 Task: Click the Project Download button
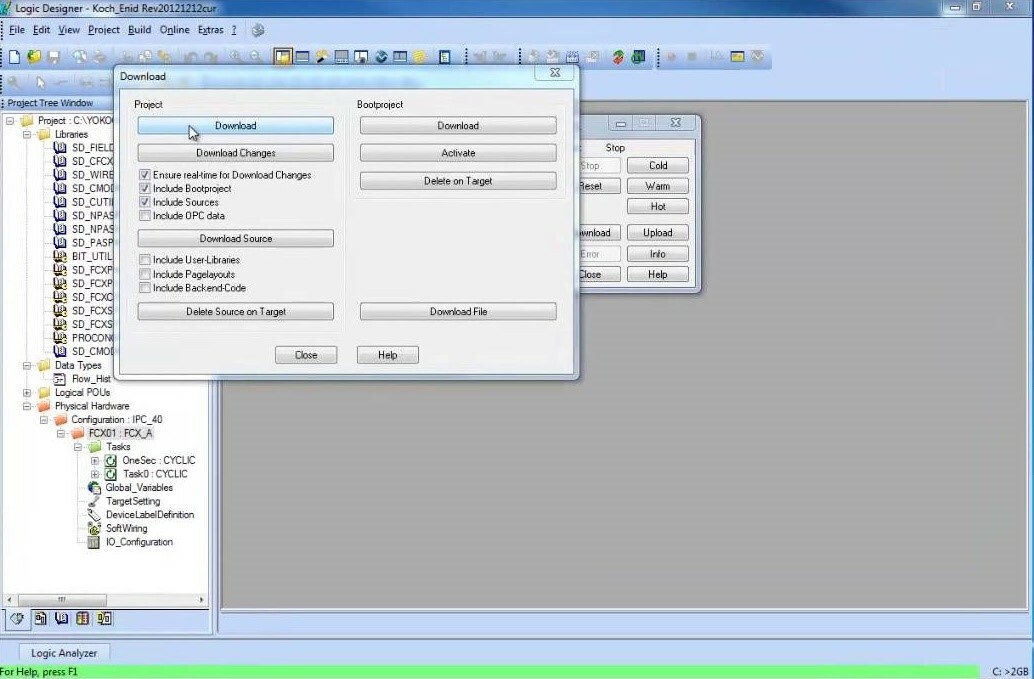[235, 126]
